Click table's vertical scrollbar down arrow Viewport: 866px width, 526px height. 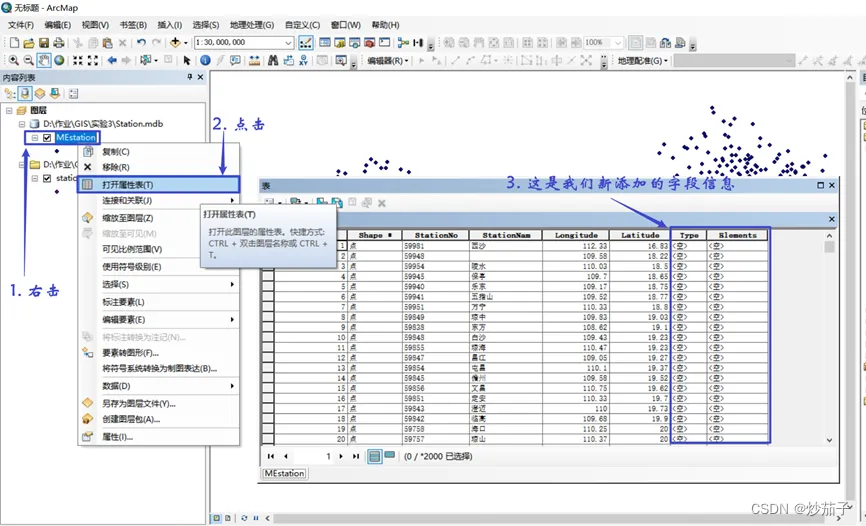829,440
